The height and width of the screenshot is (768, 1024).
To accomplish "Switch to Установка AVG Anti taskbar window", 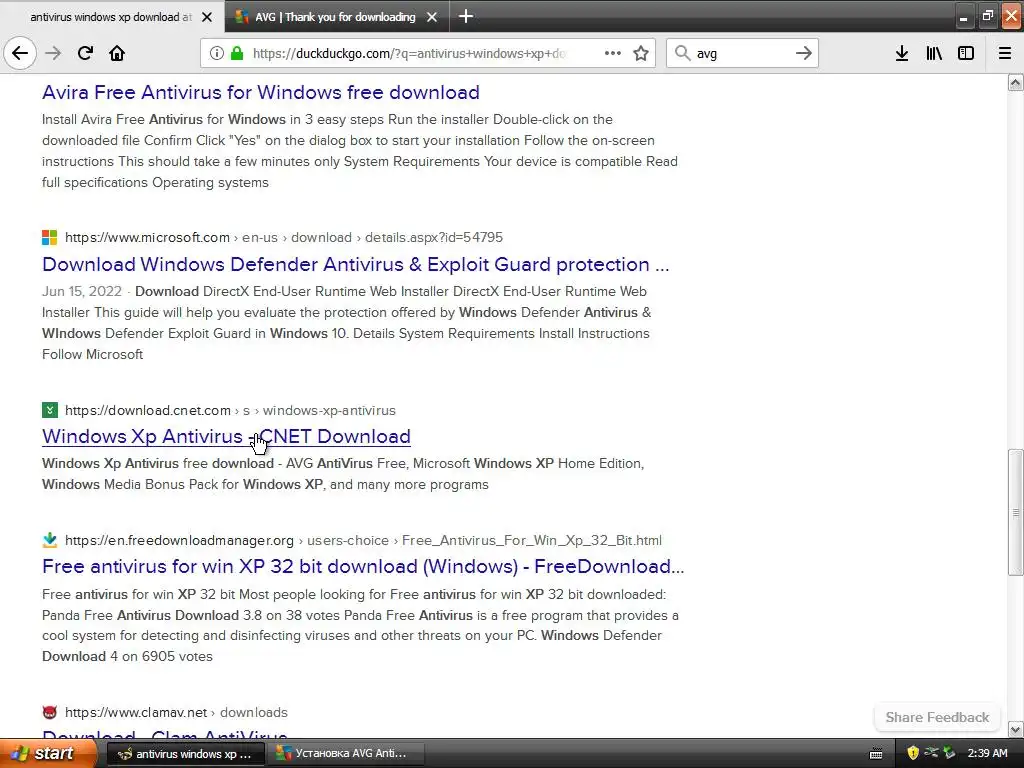I will pyautogui.click(x=346, y=754).
